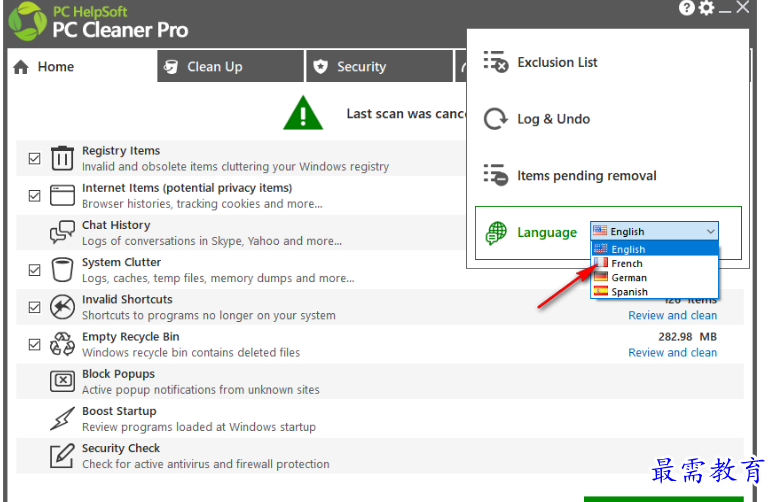Click the "Block Popups" heading text
The image size is (773, 502).
118,374
